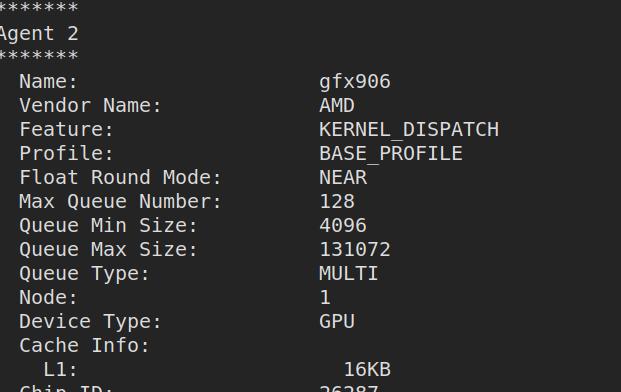The image size is (621, 392).
Task: Click the 'Profile:' label
Action: pyautogui.click(x=66, y=154)
